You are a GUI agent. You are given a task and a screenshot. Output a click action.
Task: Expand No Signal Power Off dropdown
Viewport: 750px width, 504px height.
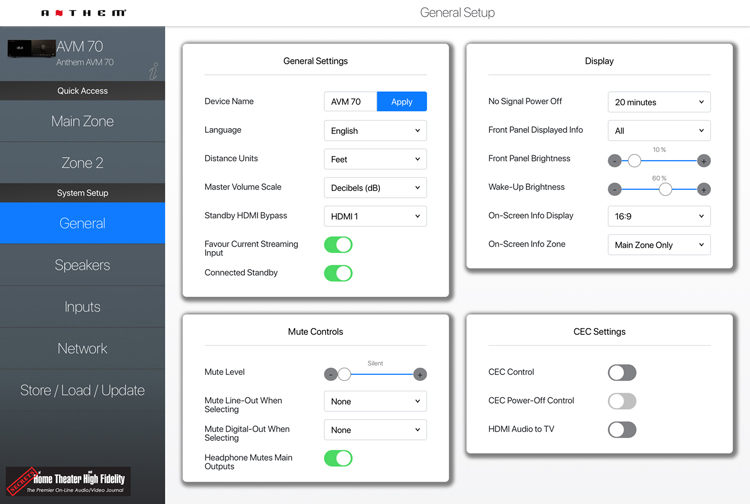(659, 102)
